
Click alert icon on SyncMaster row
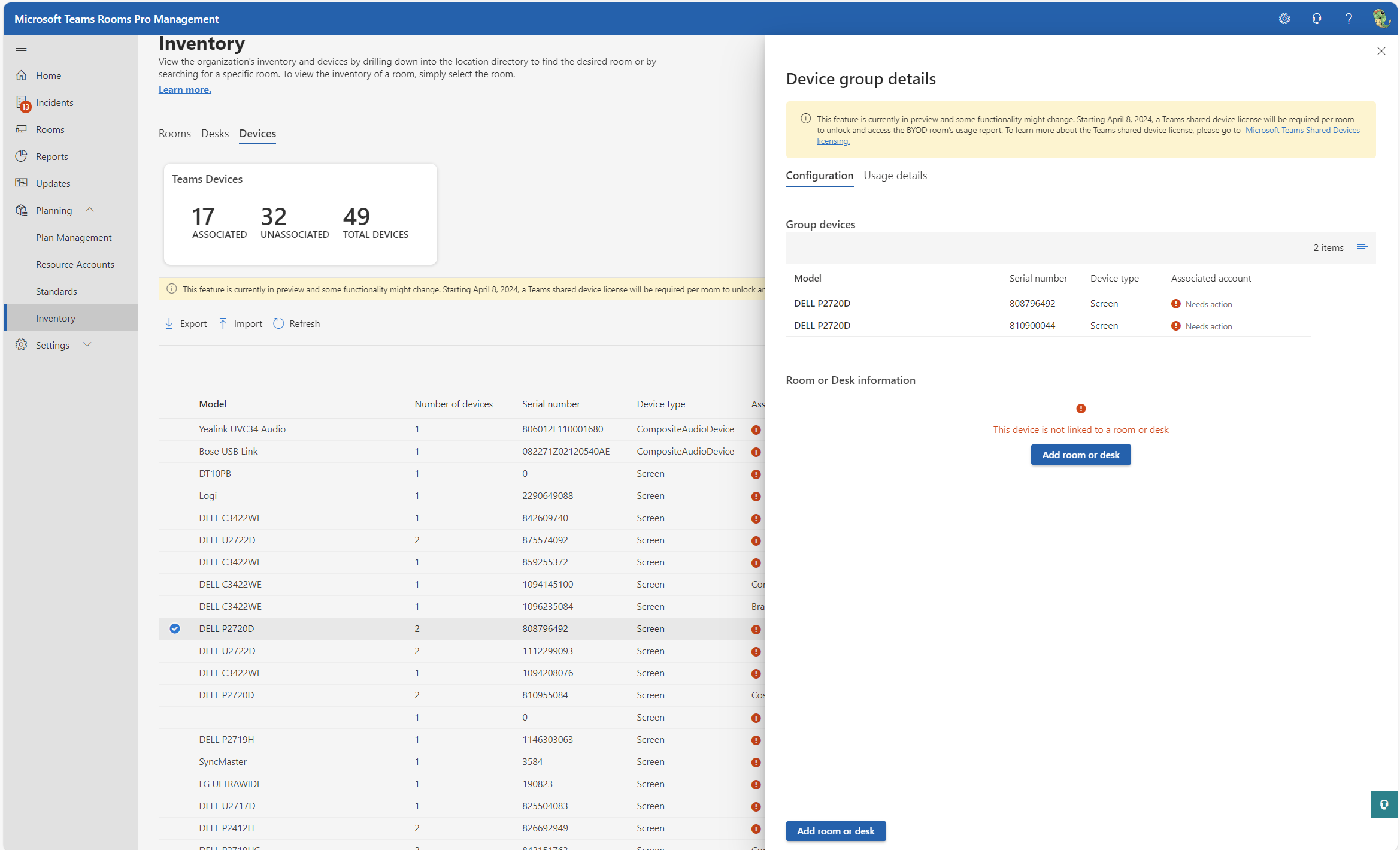(756, 762)
